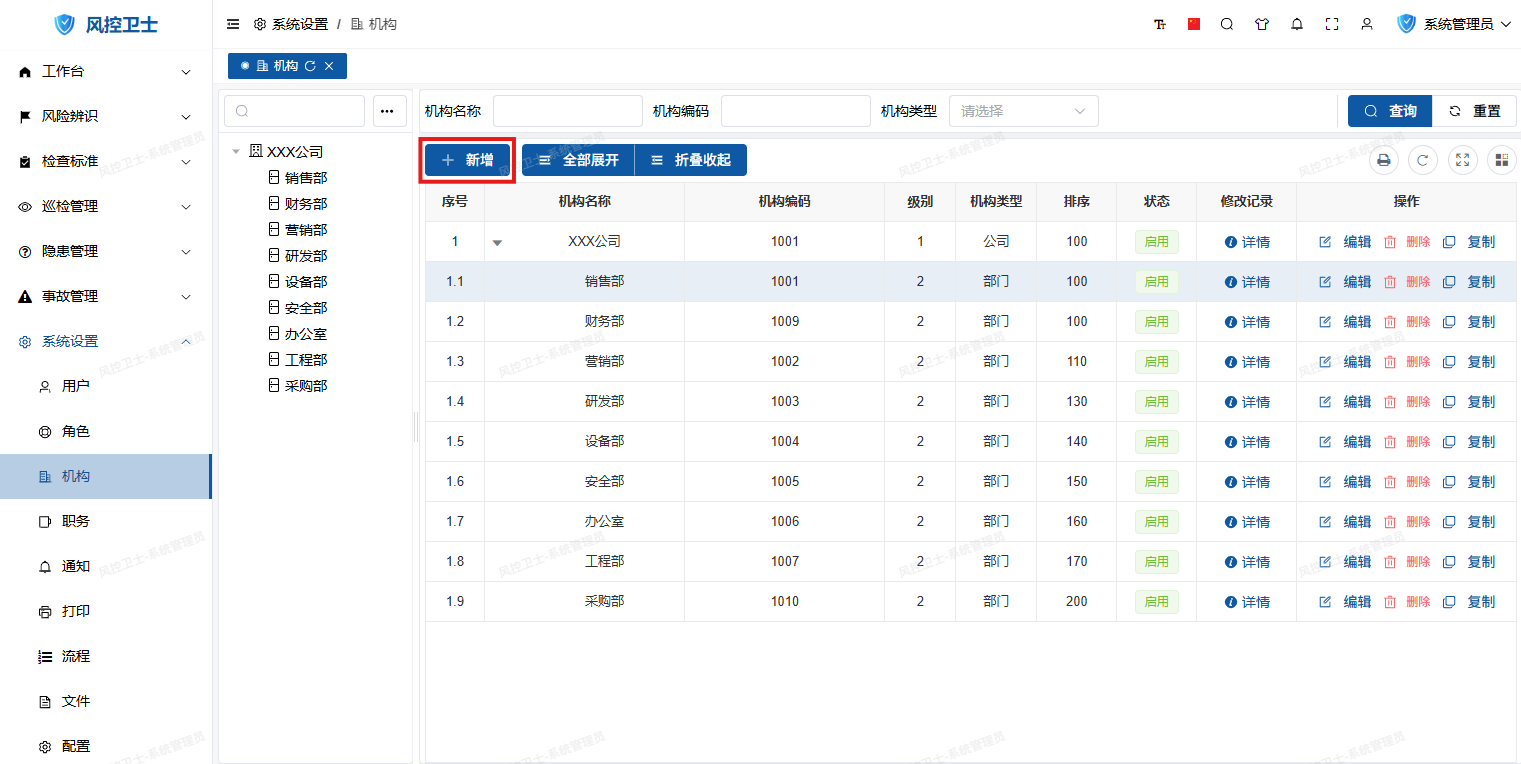Collapse XXX公司 row in the table

[497, 242]
